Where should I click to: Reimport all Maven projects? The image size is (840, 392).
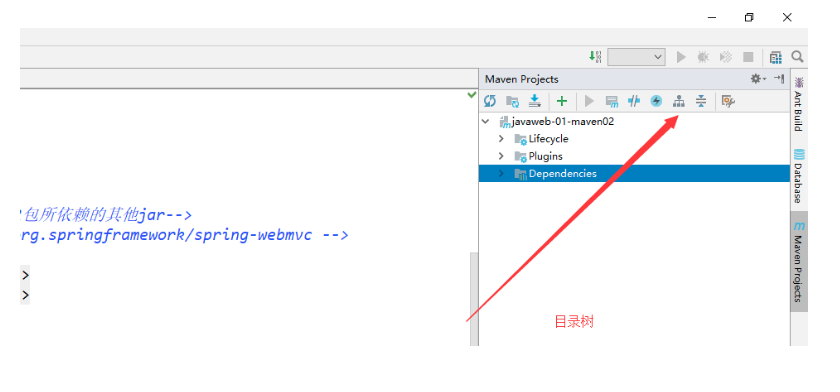click(x=490, y=101)
